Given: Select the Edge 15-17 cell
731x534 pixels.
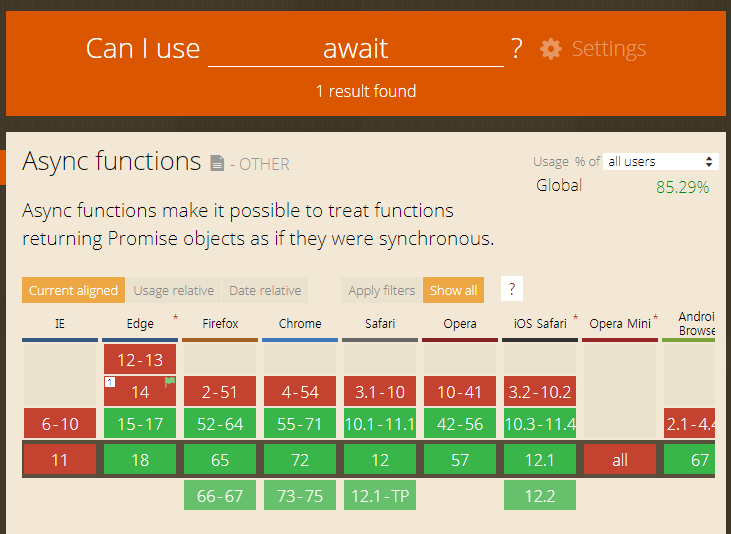Looking at the screenshot, I should point(140,423).
